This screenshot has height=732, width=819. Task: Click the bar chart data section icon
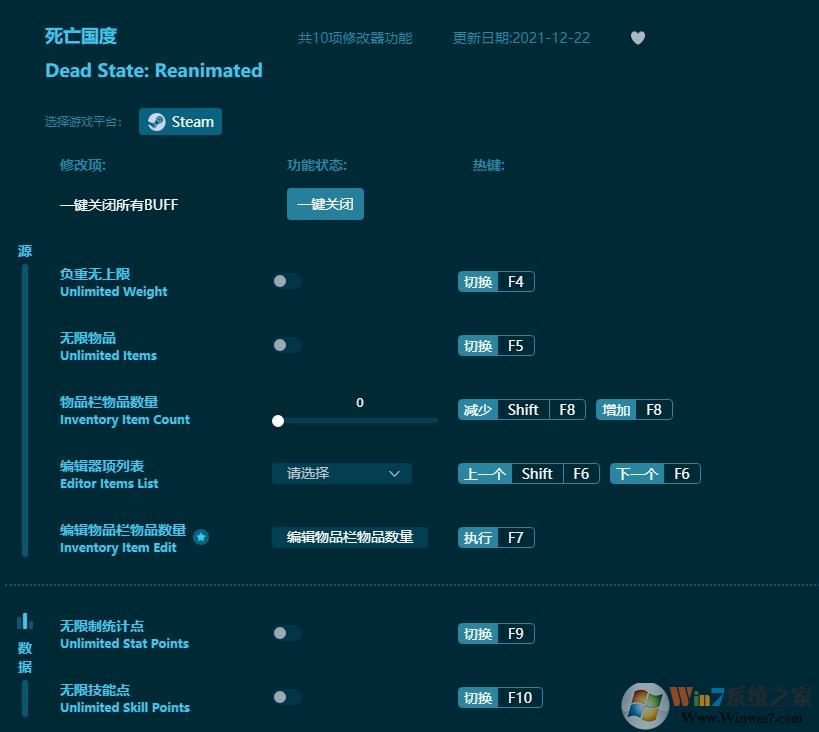click(x=25, y=621)
